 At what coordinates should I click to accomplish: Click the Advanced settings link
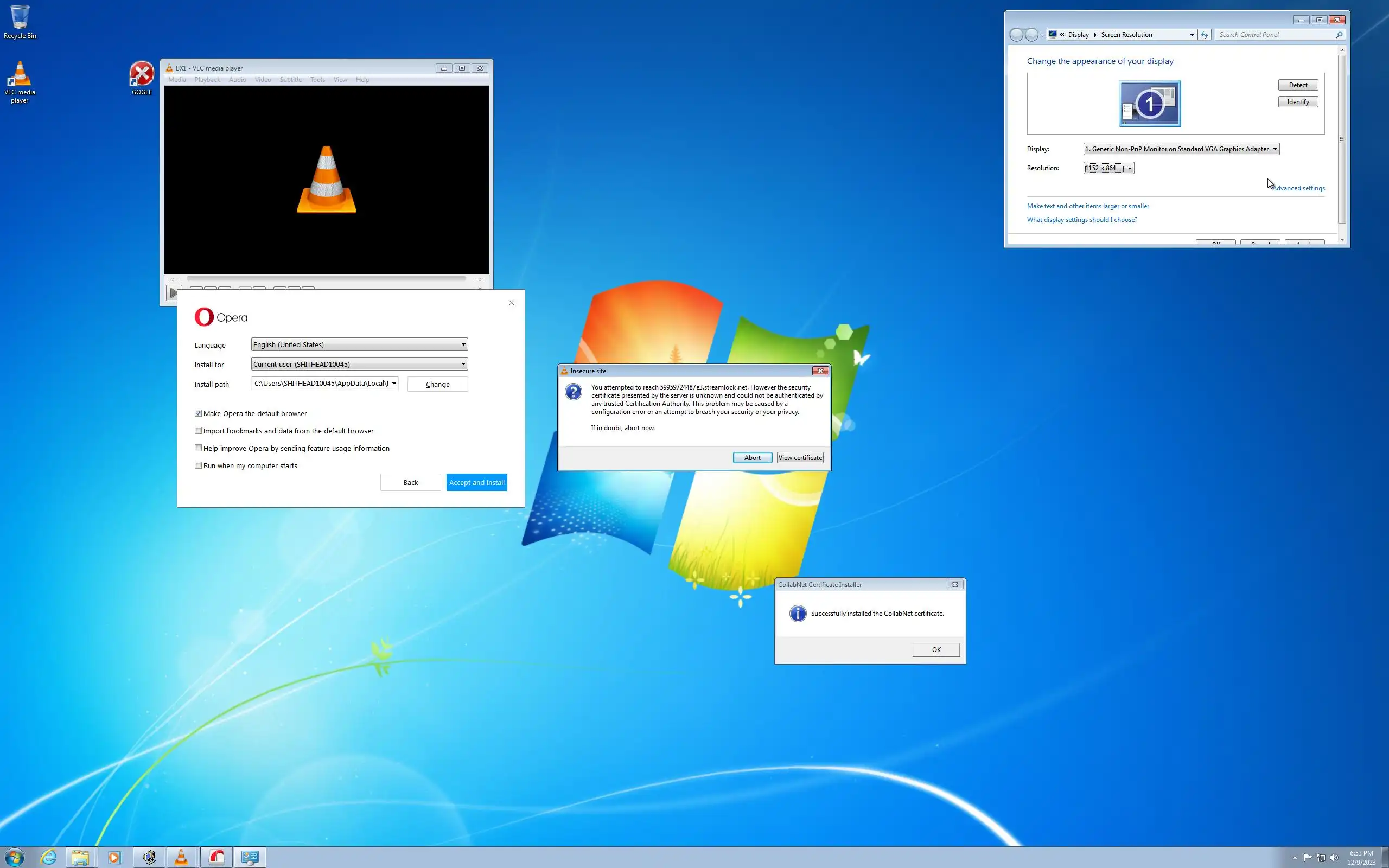pyautogui.click(x=1298, y=188)
